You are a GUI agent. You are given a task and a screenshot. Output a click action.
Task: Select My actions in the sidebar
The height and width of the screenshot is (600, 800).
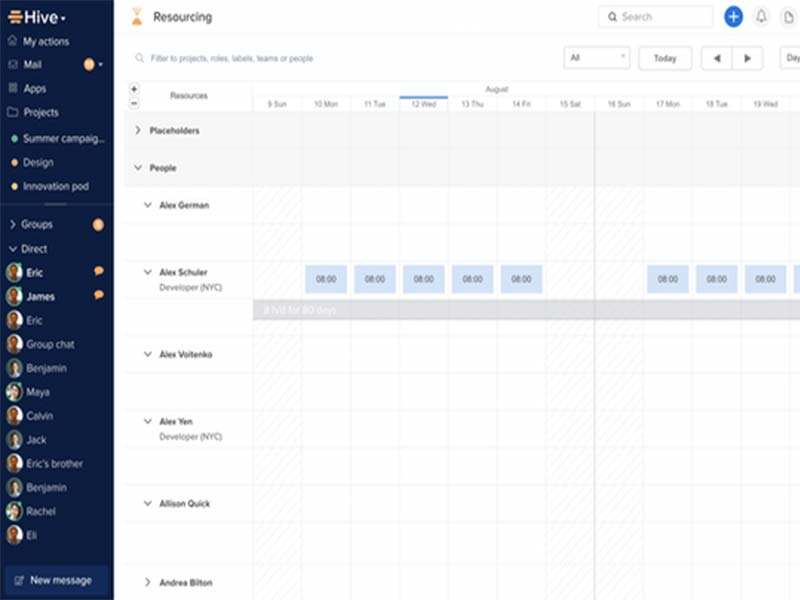(47, 40)
